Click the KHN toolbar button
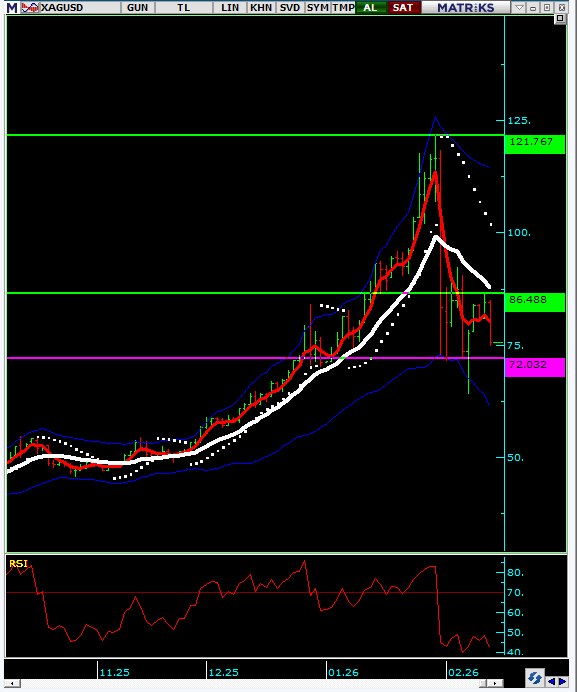The image size is (577, 692). pyautogui.click(x=261, y=8)
